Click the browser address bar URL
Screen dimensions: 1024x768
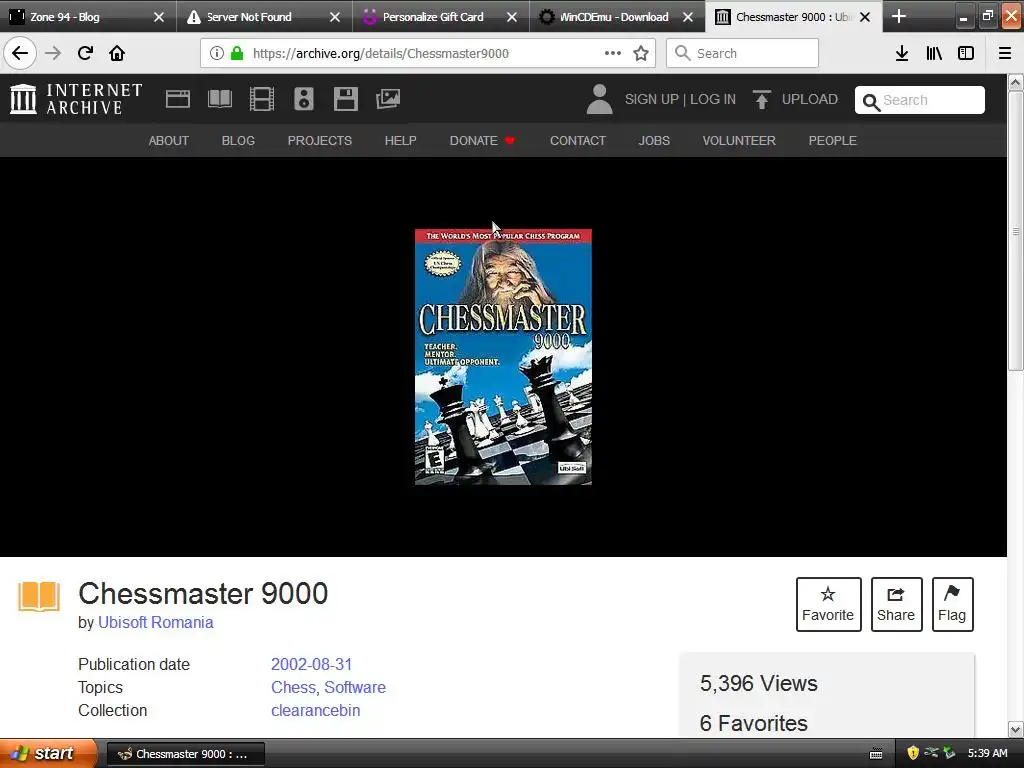click(x=381, y=54)
